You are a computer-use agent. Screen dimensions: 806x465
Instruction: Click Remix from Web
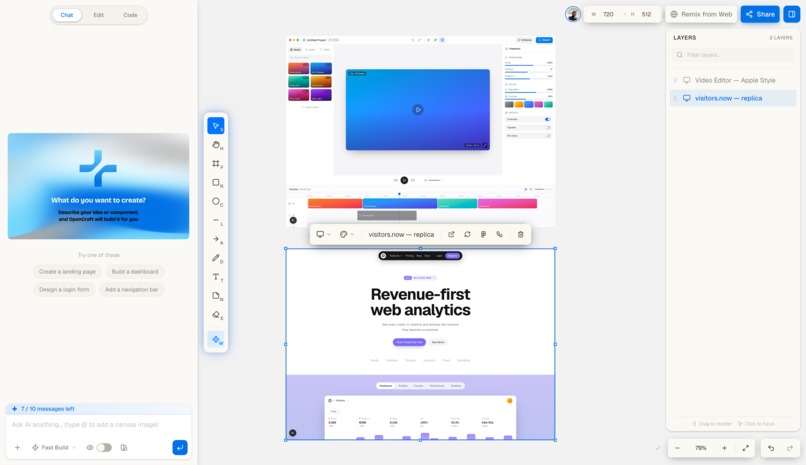pos(701,14)
